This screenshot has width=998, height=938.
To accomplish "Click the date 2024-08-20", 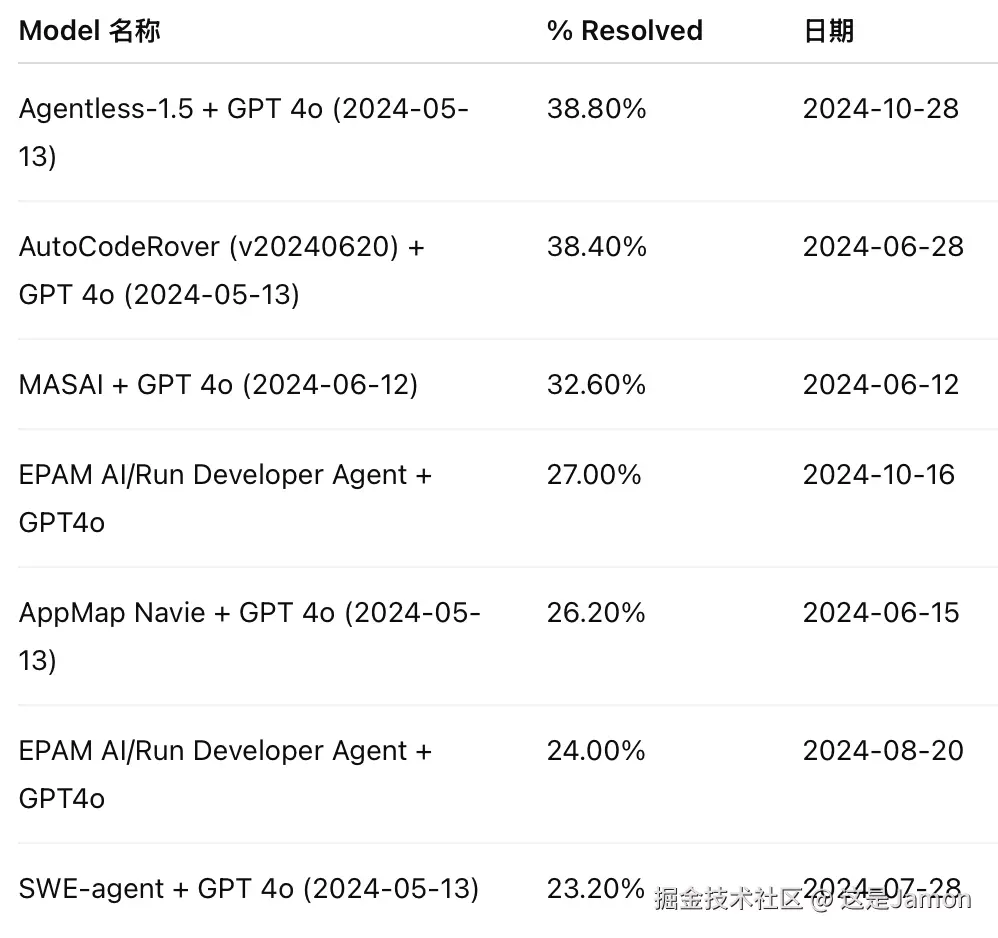I will (882, 751).
